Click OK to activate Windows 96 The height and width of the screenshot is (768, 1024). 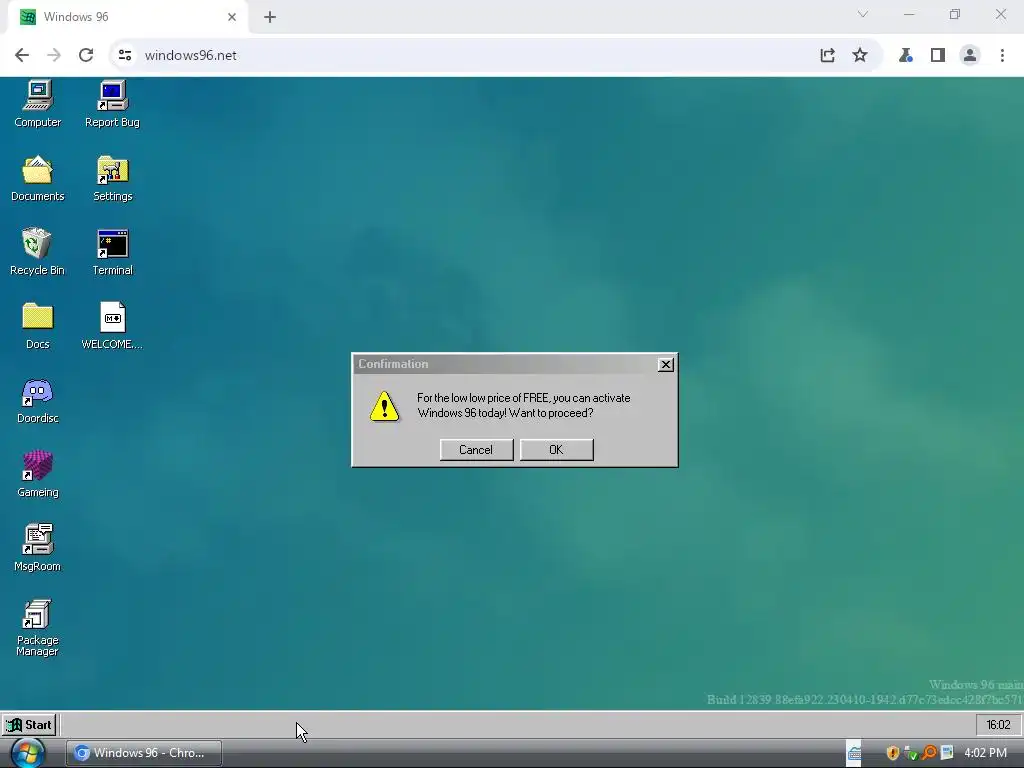(556, 449)
